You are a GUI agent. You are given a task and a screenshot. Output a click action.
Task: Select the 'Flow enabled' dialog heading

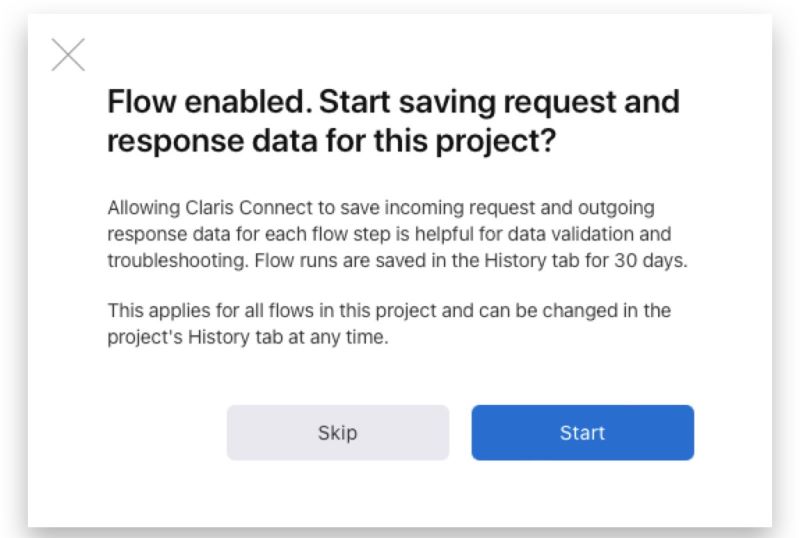click(x=393, y=121)
